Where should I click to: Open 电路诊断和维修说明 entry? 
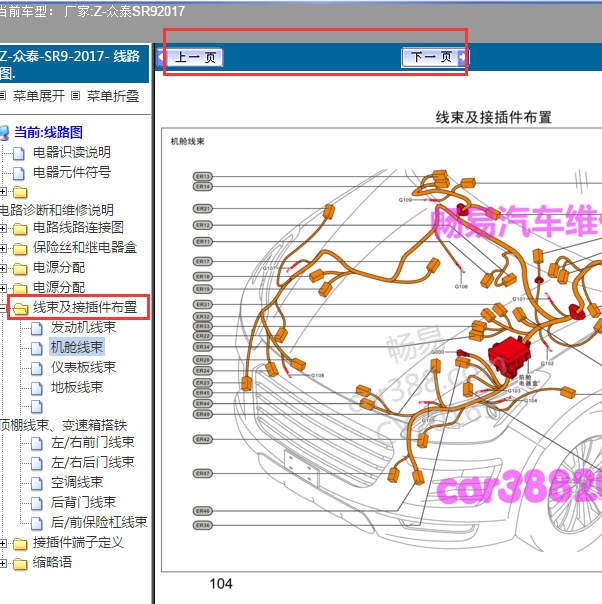[x=57, y=210]
